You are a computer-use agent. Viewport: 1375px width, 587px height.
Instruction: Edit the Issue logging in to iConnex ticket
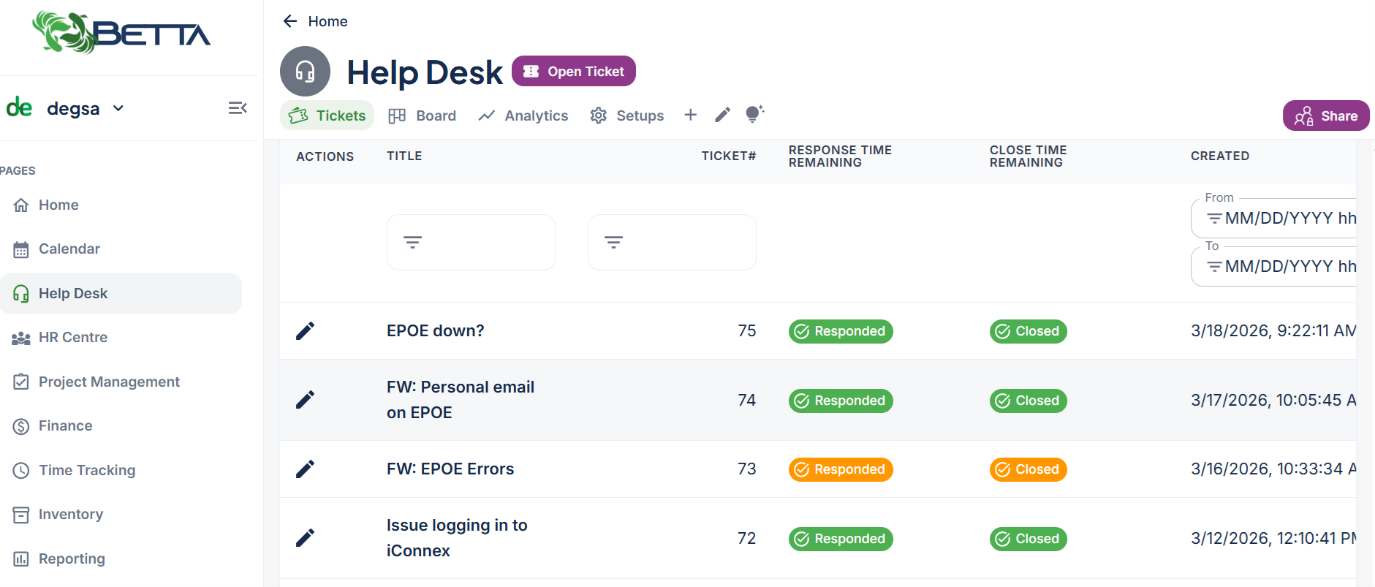coord(305,538)
